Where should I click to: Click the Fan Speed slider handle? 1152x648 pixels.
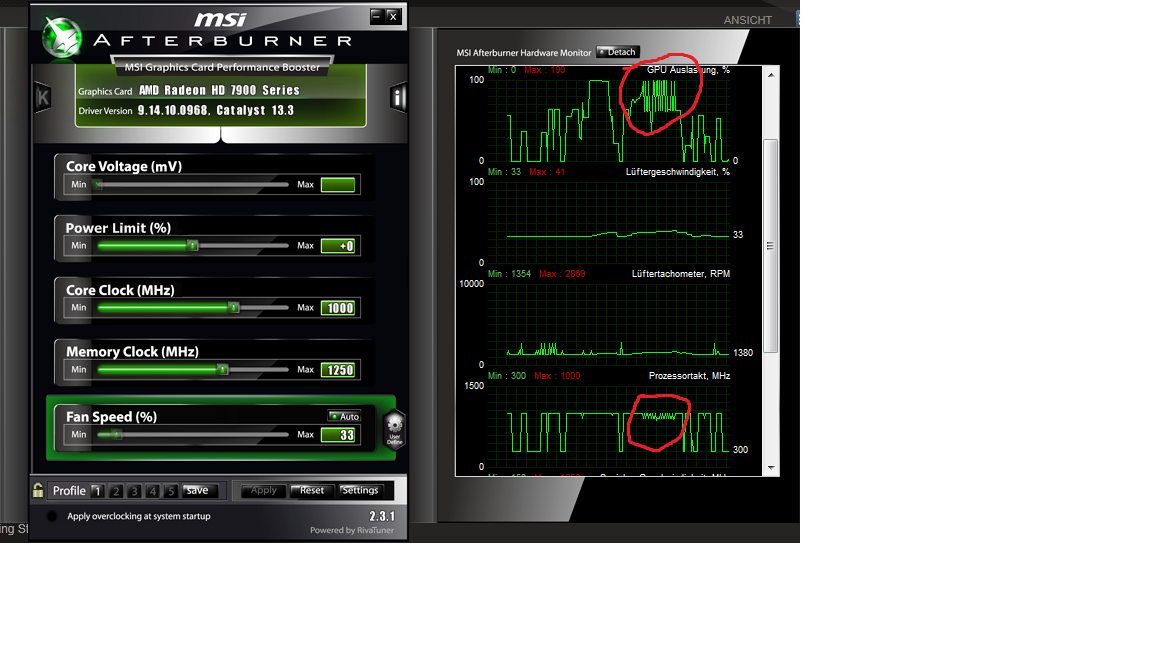point(115,434)
